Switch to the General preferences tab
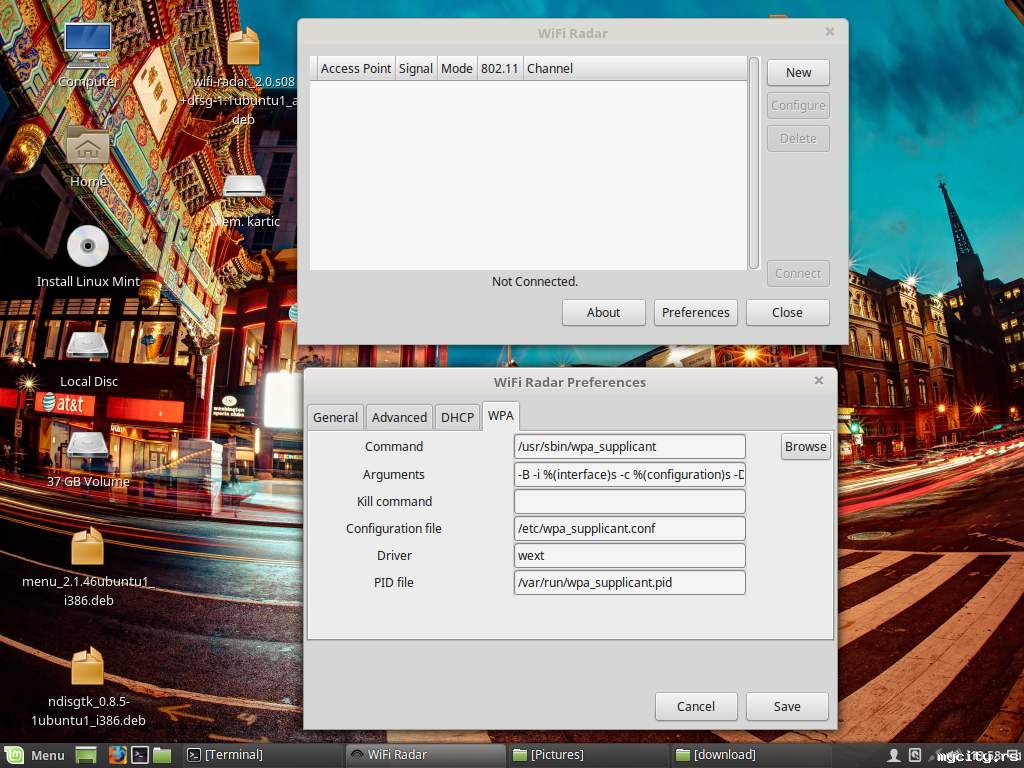The image size is (1024, 768). 335,417
